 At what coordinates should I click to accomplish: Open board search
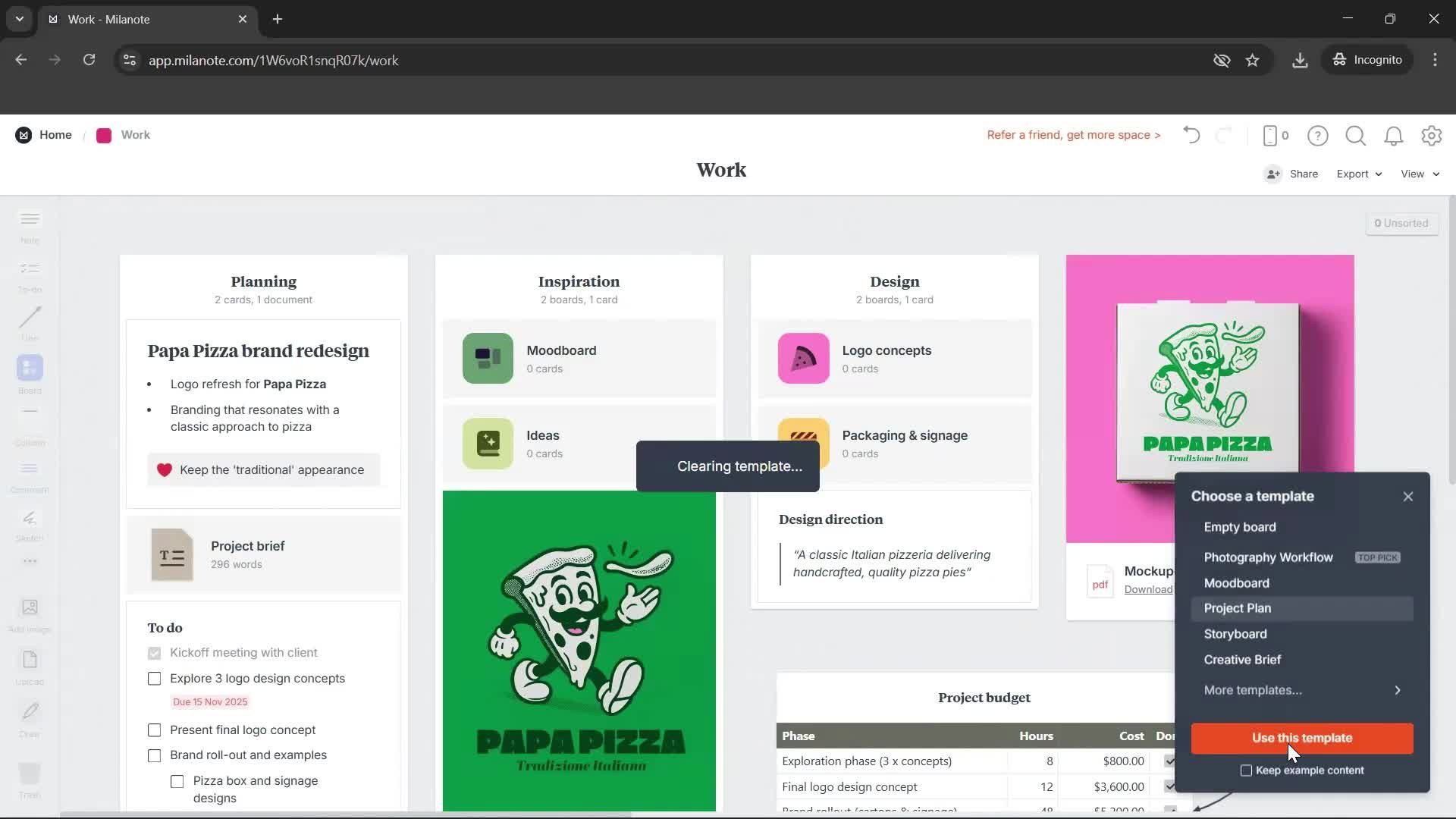pos(1355,136)
